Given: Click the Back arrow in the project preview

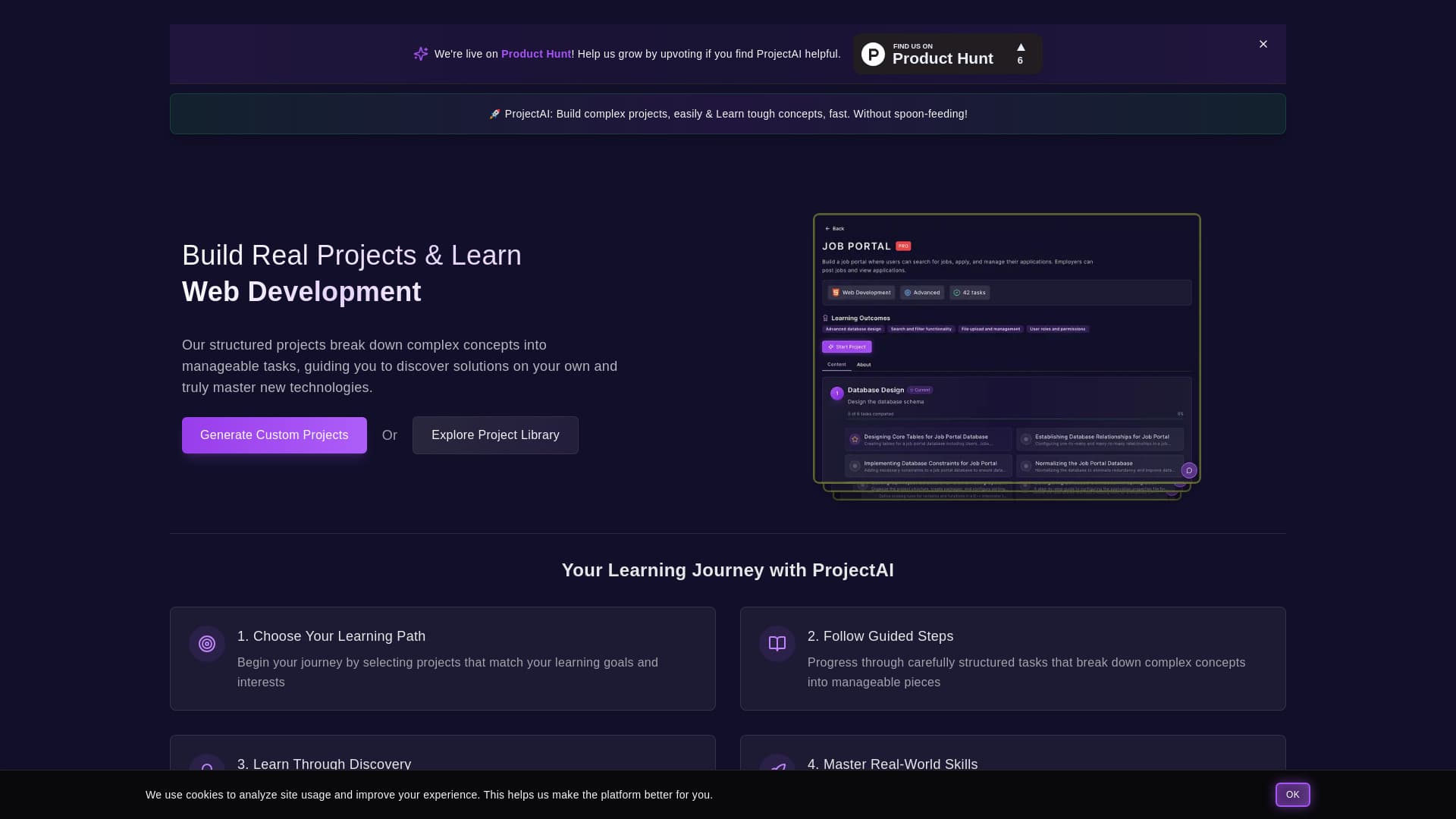Looking at the screenshot, I should pos(827,228).
